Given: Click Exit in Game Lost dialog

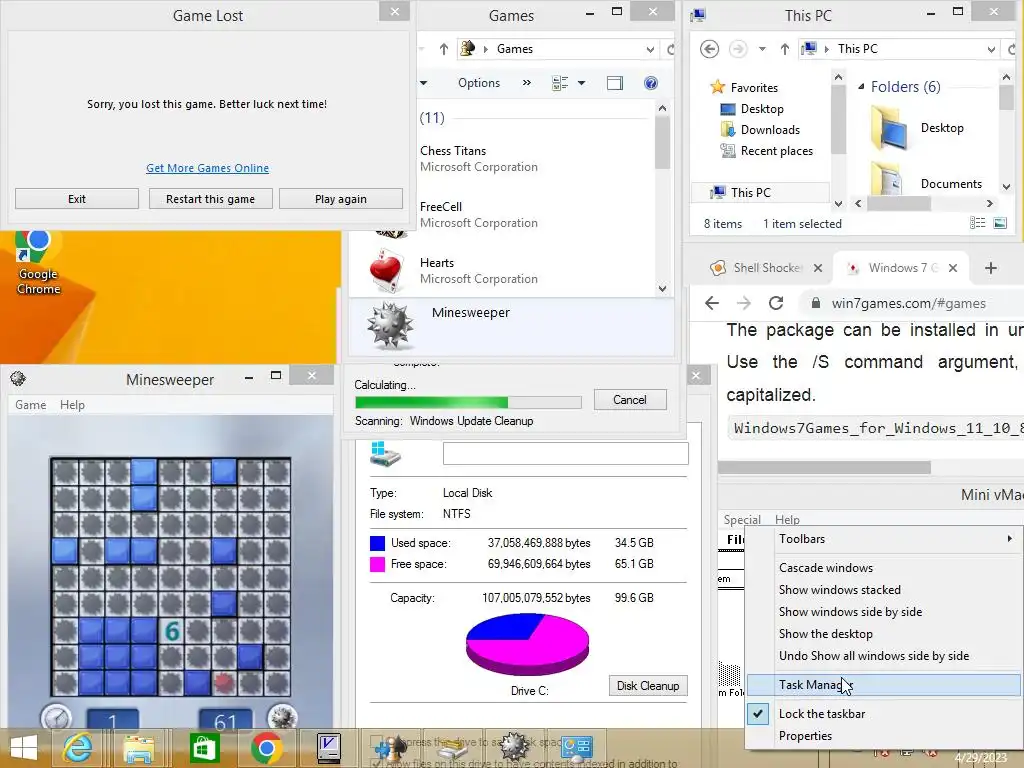Looking at the screenshot, I should (x=77, y=199).
